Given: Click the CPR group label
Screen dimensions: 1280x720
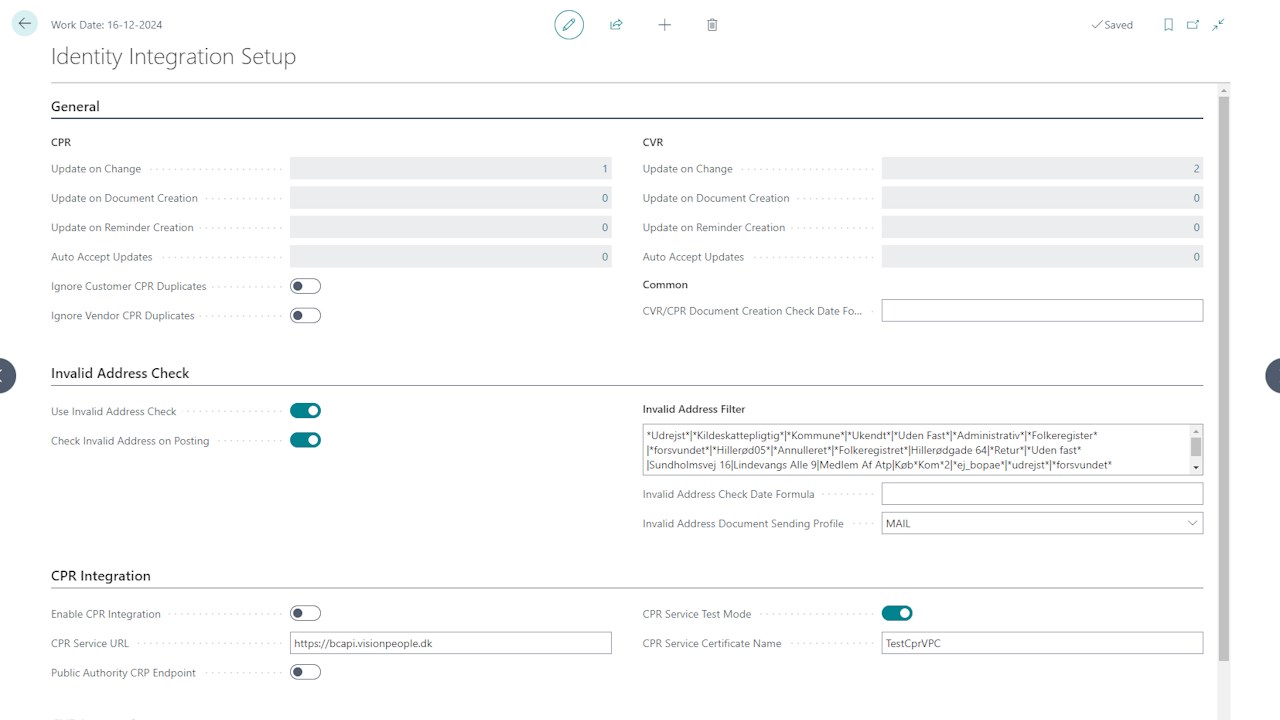Looking at the screenshot, I should point(61,142).
